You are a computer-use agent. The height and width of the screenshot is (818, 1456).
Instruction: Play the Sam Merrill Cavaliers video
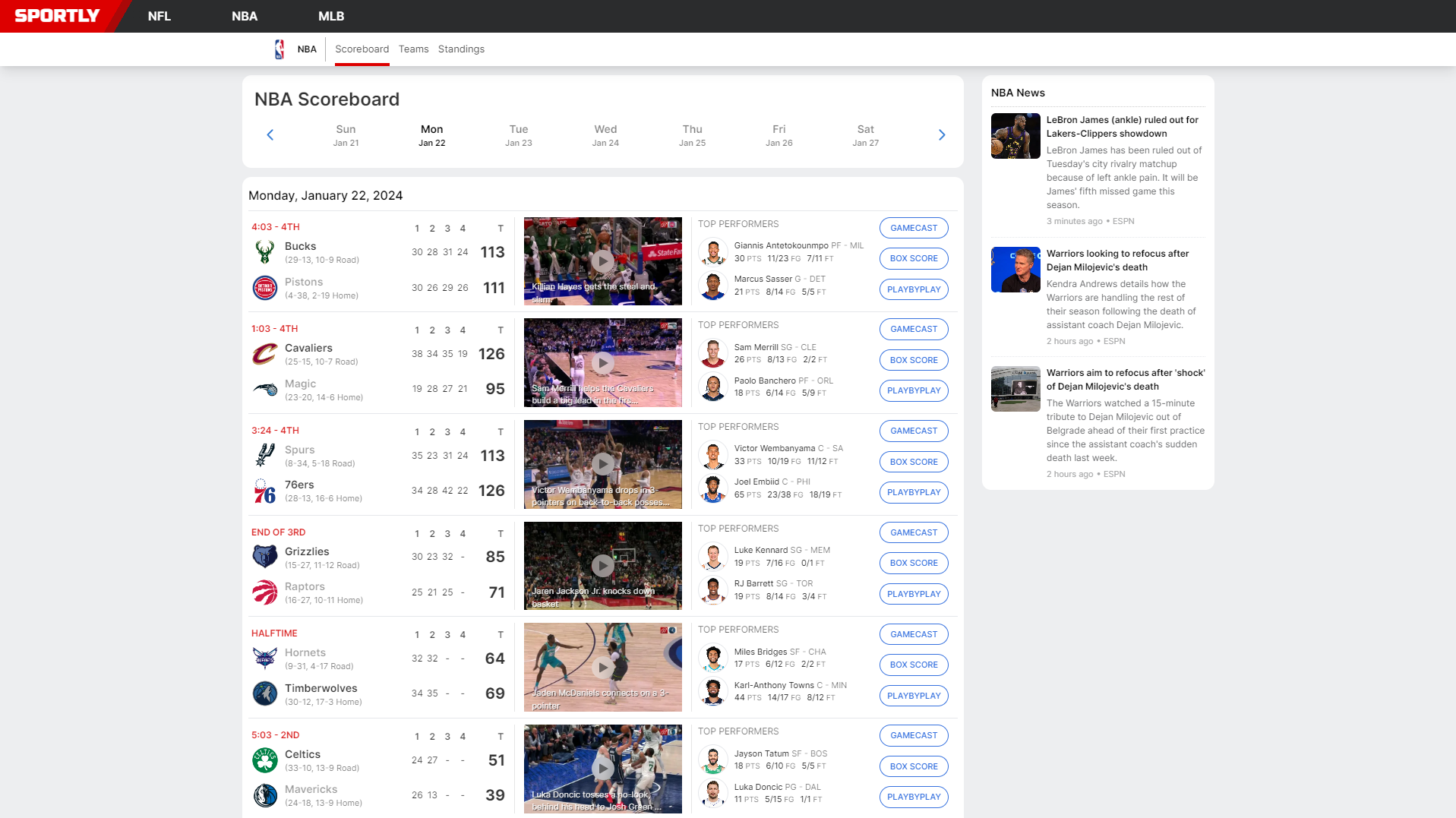(x=603, y=363)
